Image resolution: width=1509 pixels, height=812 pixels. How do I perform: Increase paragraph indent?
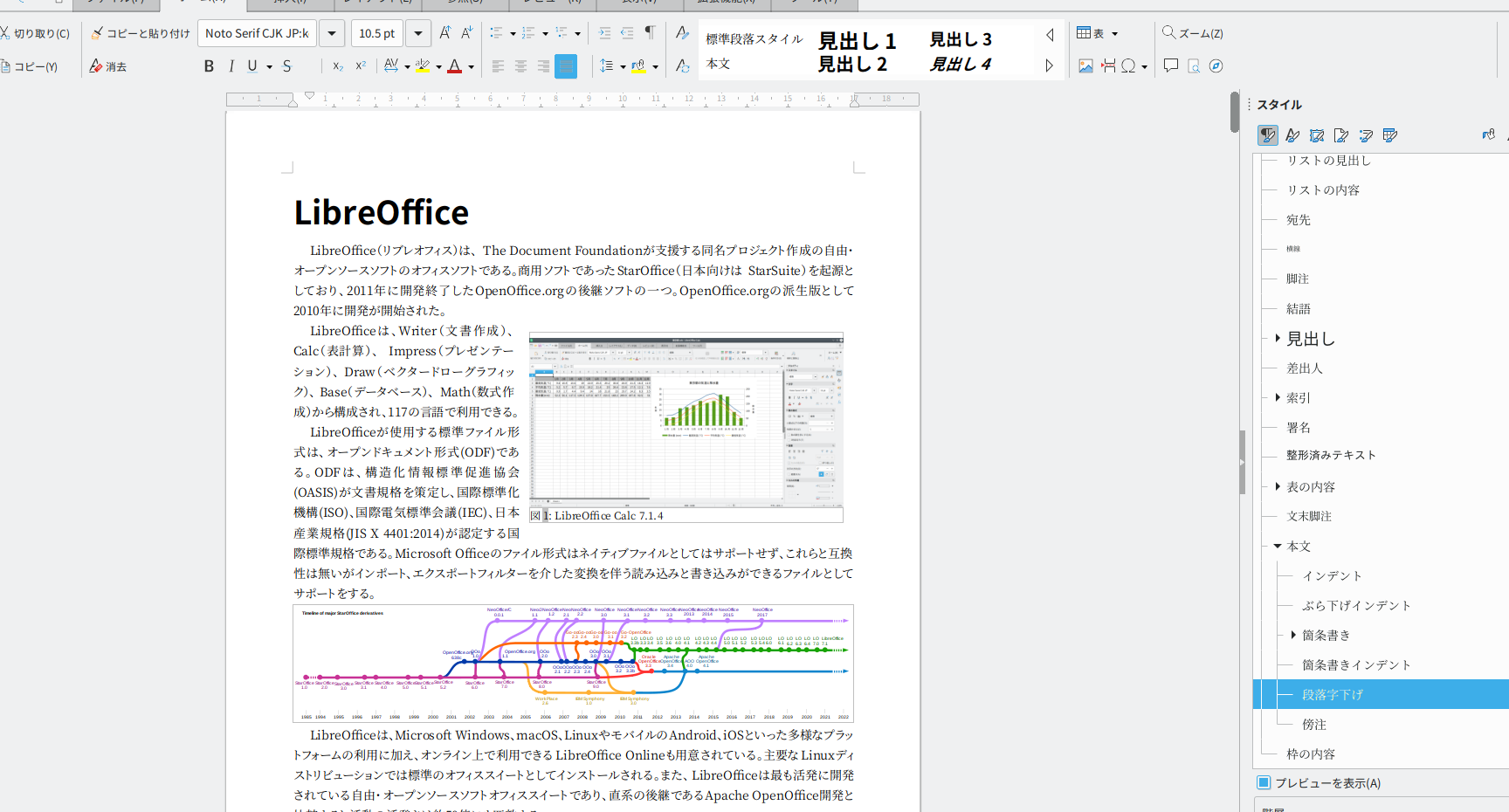click(x=604, y=33)
